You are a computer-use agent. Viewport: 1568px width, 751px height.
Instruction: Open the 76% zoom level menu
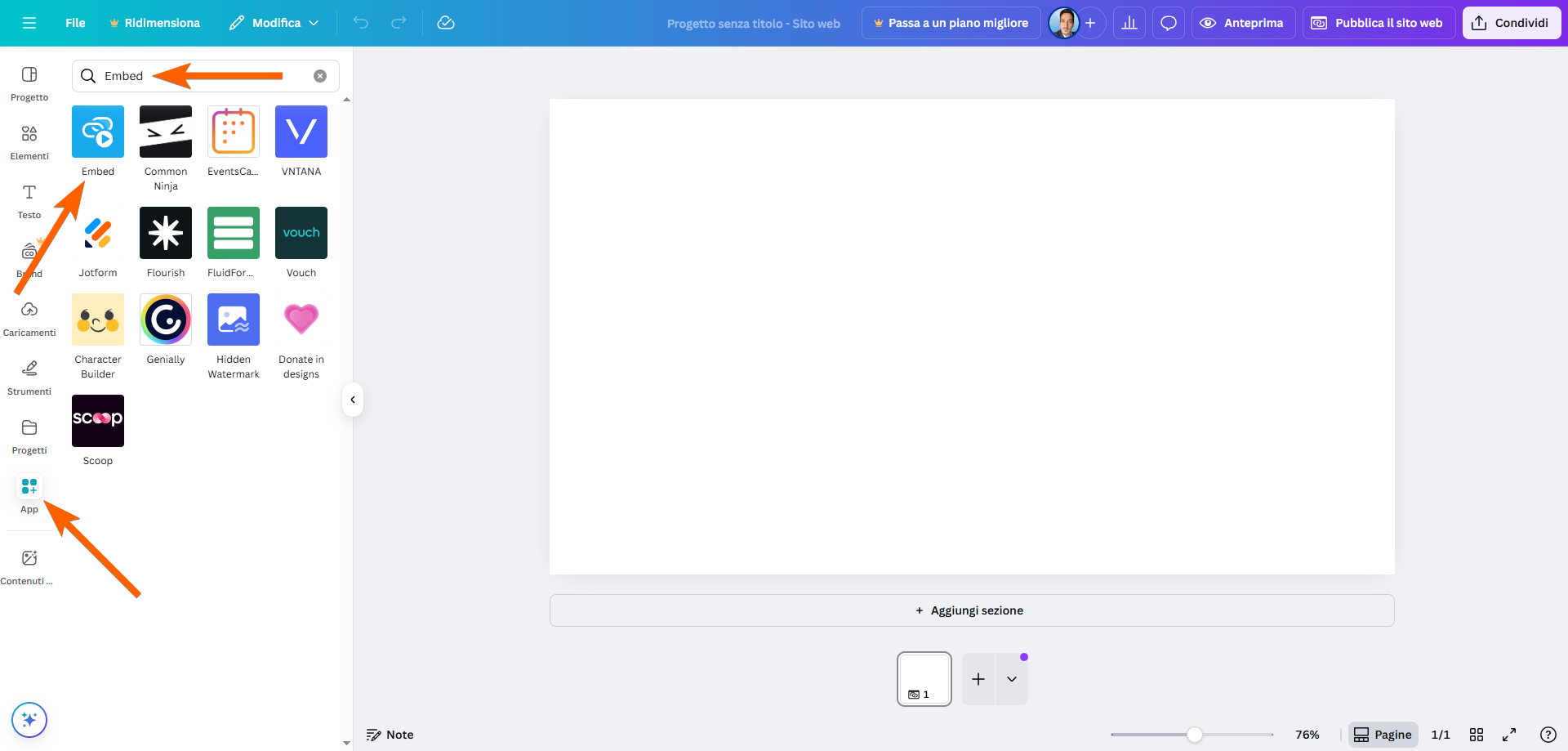tap(1307, 735)
